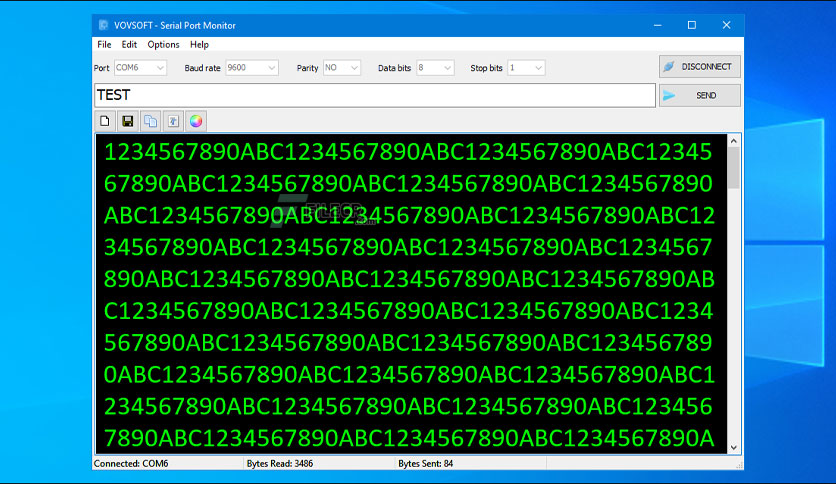Click the 'Stop bits' label
This screenshot has width=836, height=484.
[486, 68]
